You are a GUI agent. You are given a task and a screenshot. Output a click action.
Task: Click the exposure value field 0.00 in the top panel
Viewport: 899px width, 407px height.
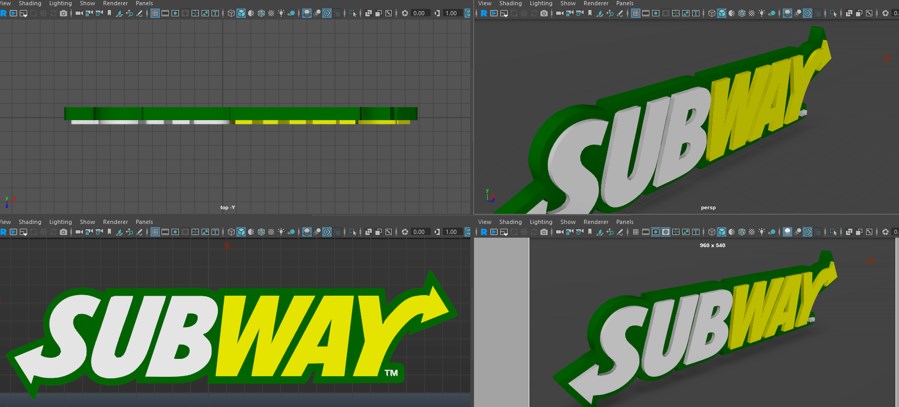(x=420, y=13)
